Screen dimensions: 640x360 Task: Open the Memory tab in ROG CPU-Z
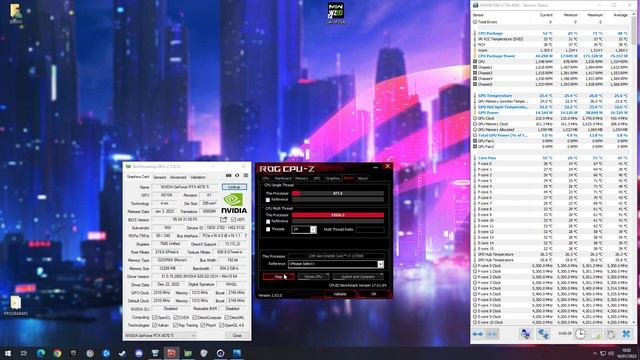[301, 178]
